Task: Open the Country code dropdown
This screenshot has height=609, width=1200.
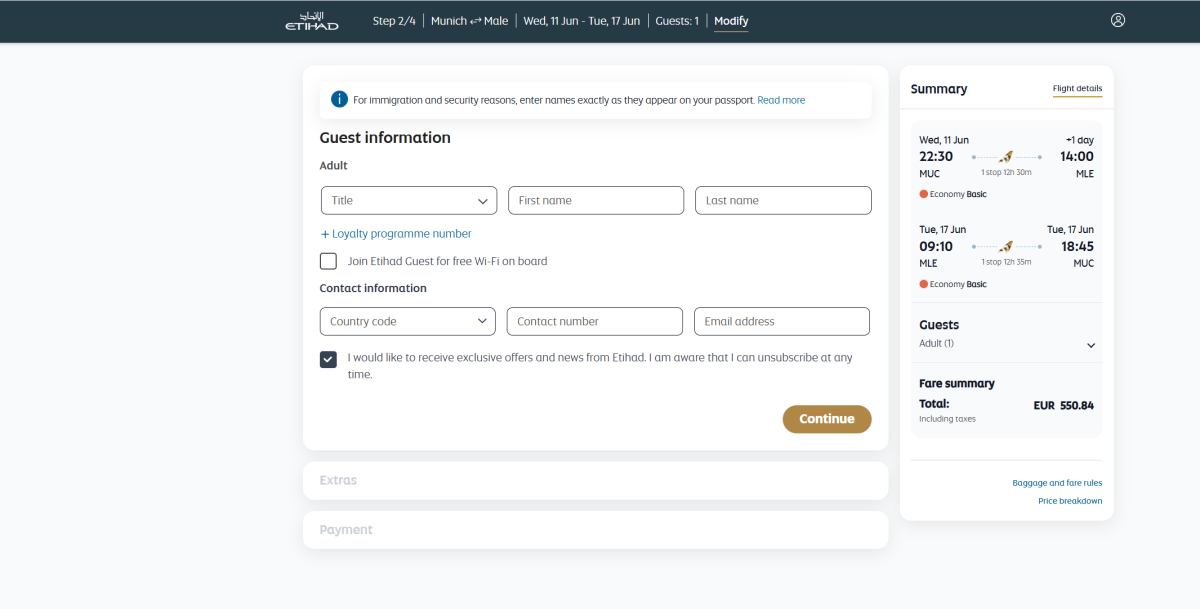Action: pyautogui.click(x=408, y=321)
